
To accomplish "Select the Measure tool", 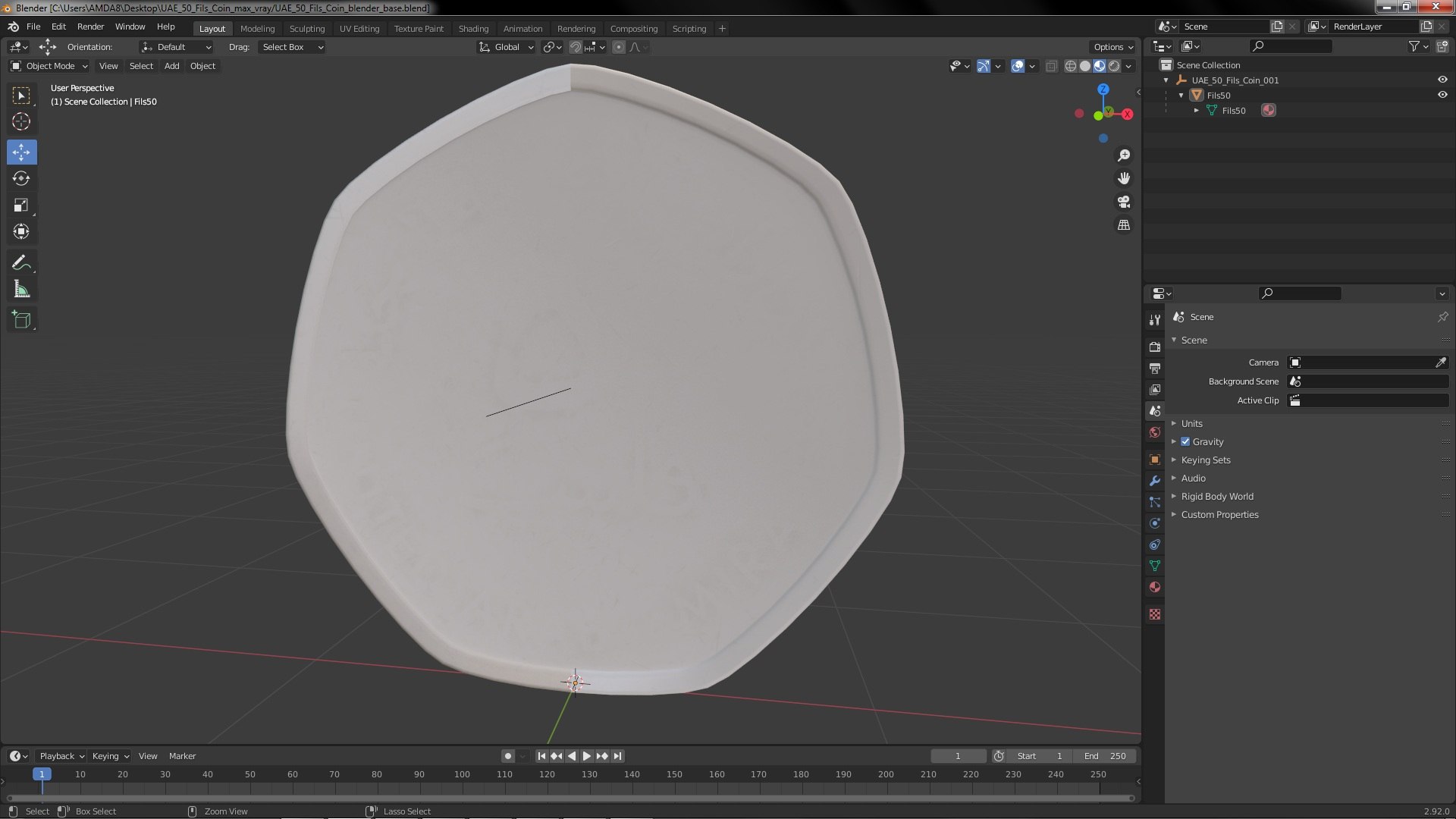I will coord(21,290).
